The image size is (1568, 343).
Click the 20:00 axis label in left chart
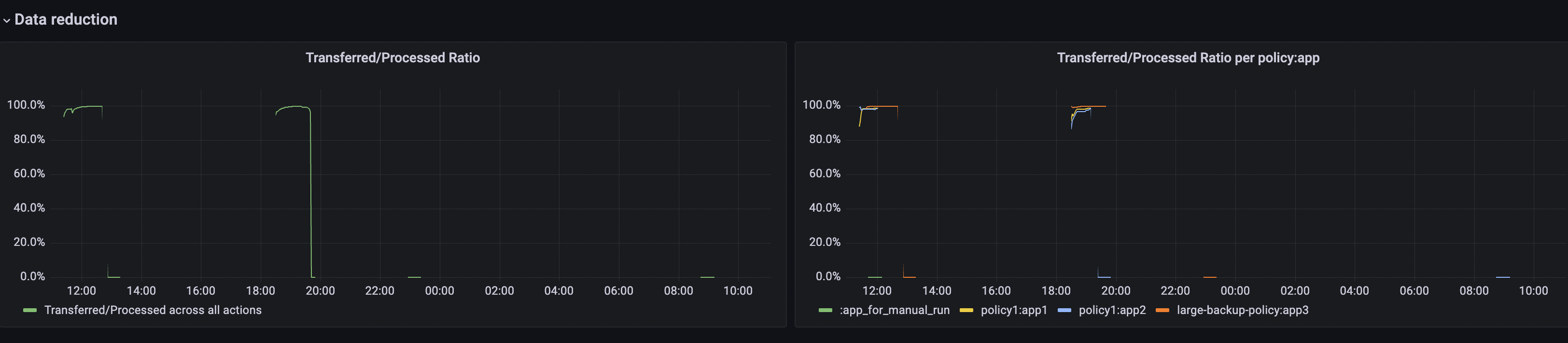coord(320,291)
